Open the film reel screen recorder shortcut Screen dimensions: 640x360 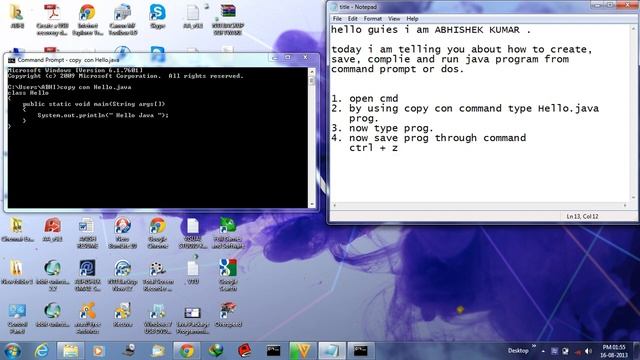click(158, 276)
